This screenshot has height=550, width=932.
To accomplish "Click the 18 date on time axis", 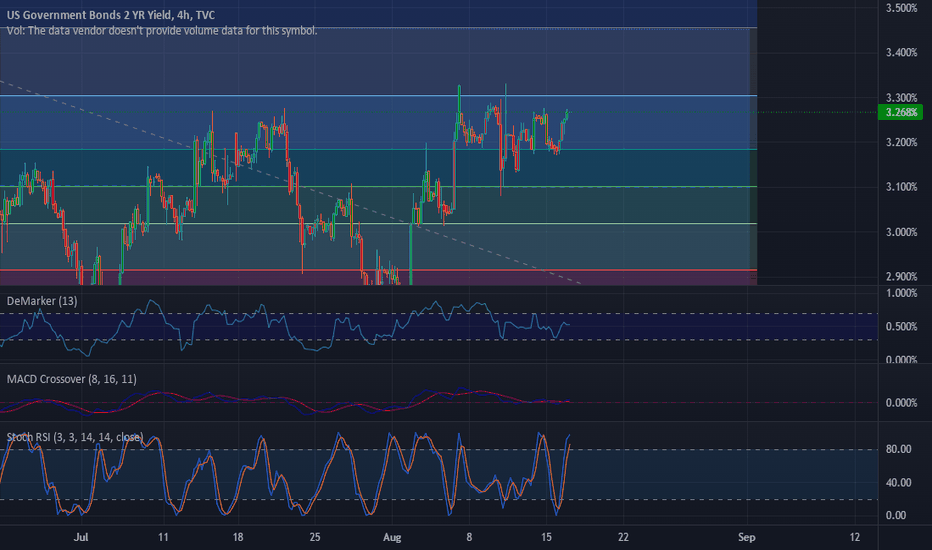I will pyautogui.click(x=238, y=537).
